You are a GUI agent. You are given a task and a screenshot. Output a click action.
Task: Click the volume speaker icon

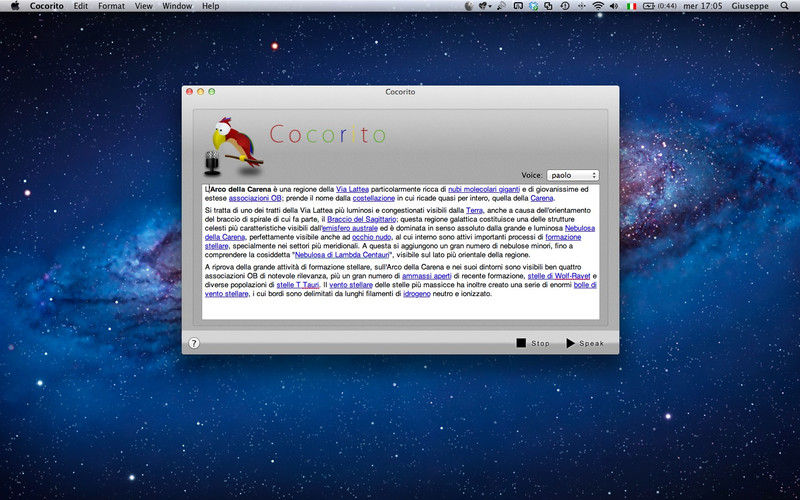pos(614,6)
